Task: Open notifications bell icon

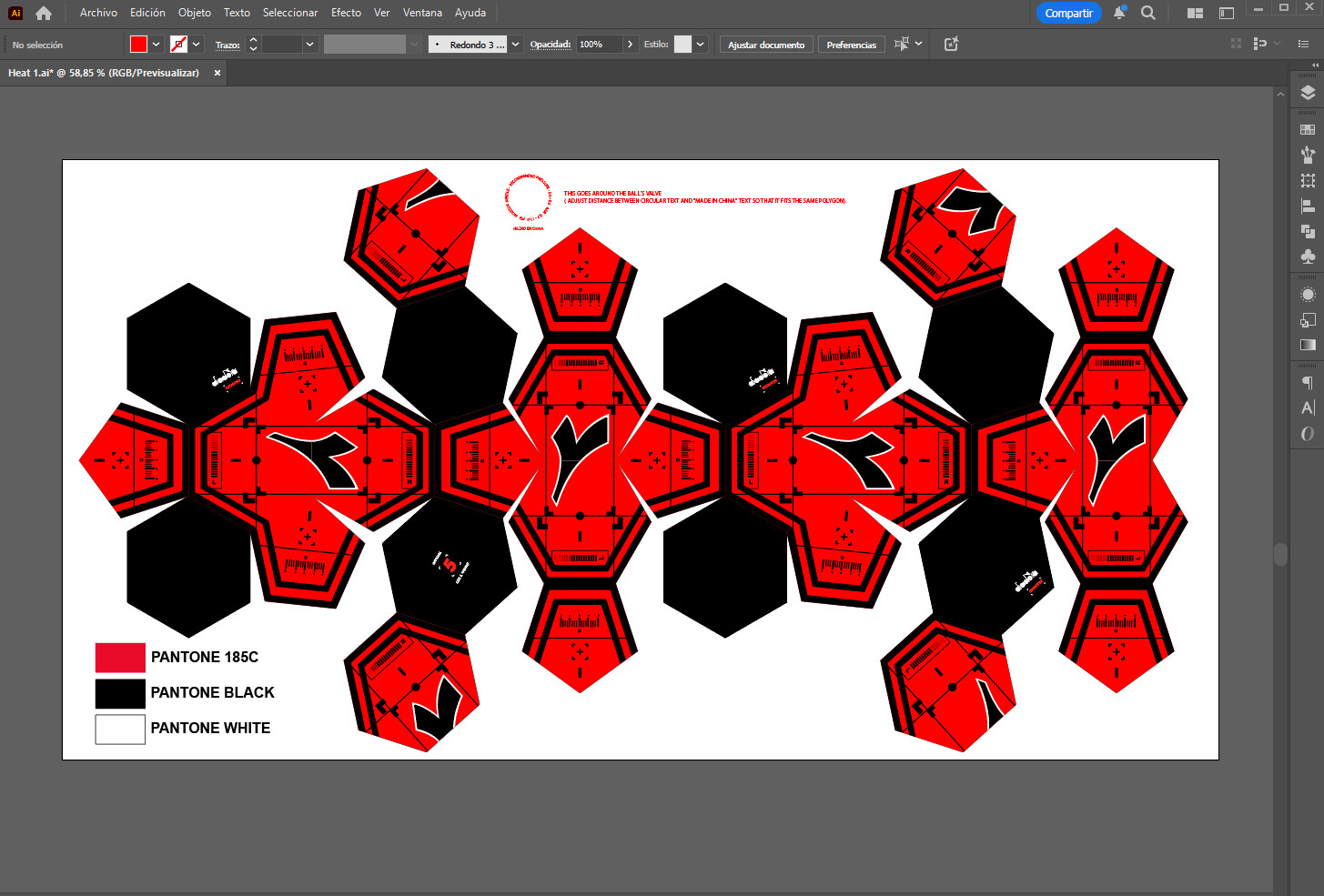Action: tap(1120, 13)
